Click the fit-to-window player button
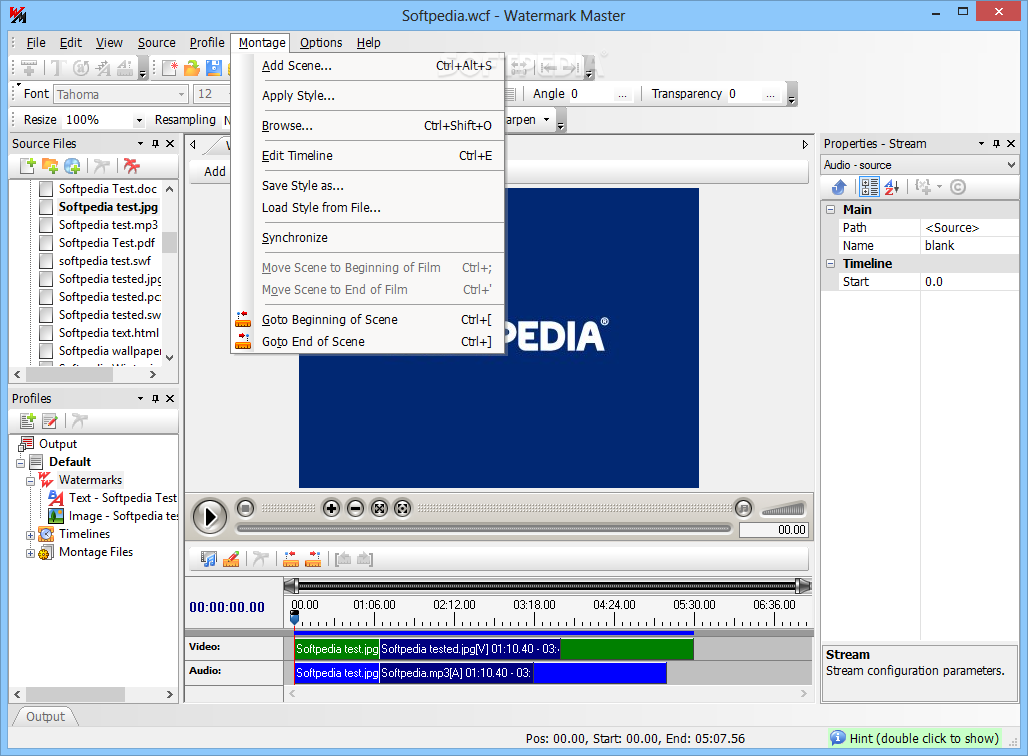Image resolution: width=1028 pixels, height=756 pixels. tap(379, 508)
